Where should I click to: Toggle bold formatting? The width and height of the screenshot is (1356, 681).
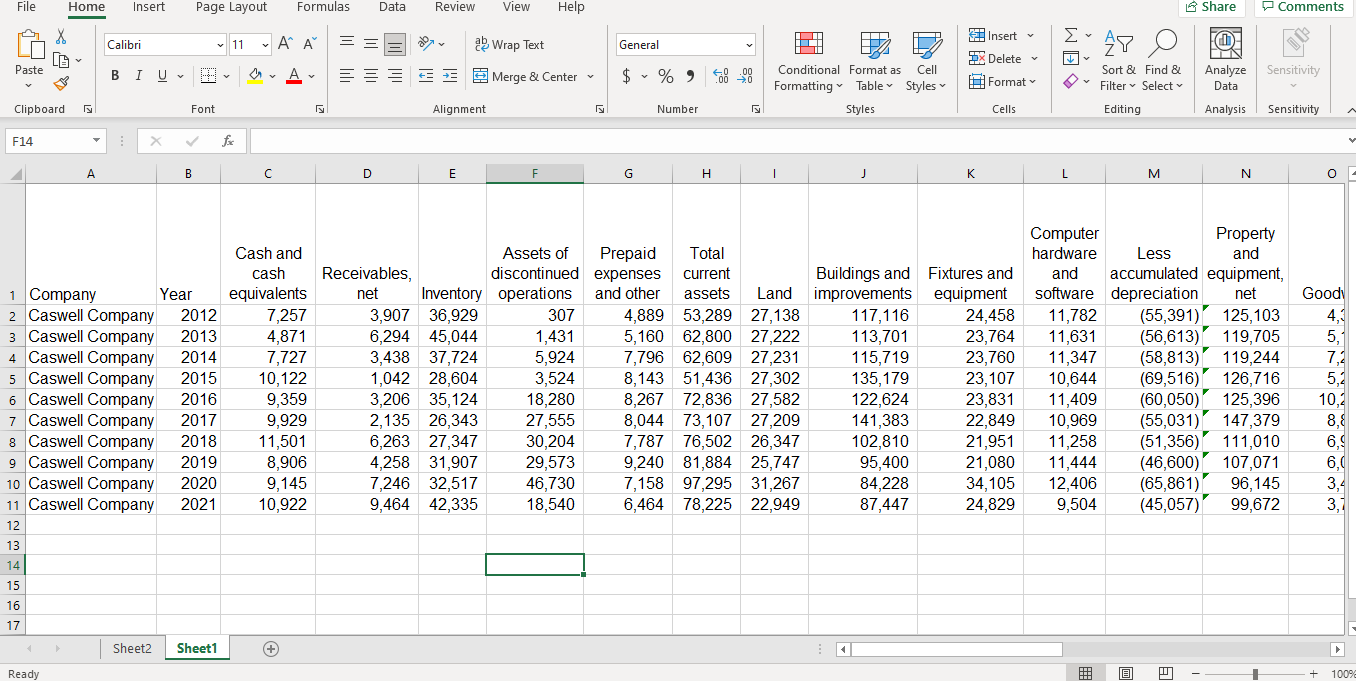[114, 75]
